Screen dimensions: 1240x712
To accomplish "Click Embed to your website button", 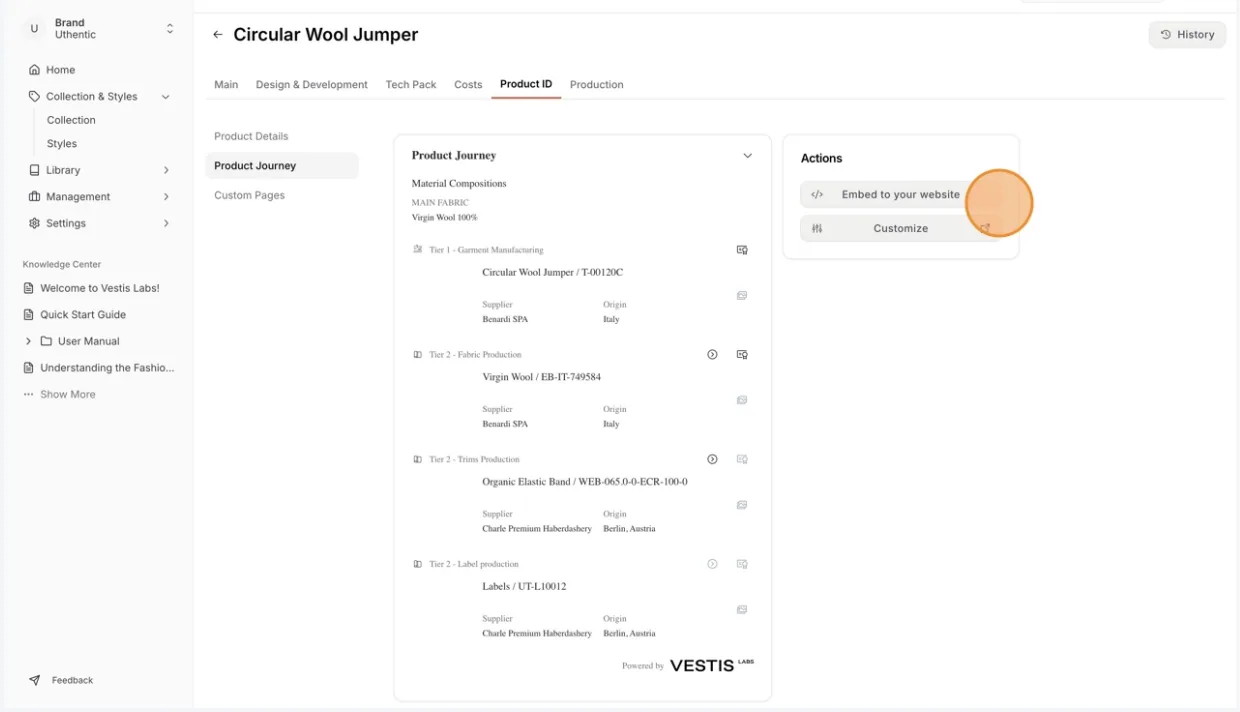I will (900, 195).
